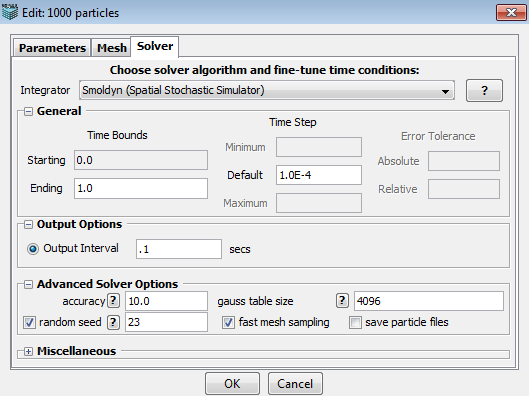Select the Solver tab

155,46
